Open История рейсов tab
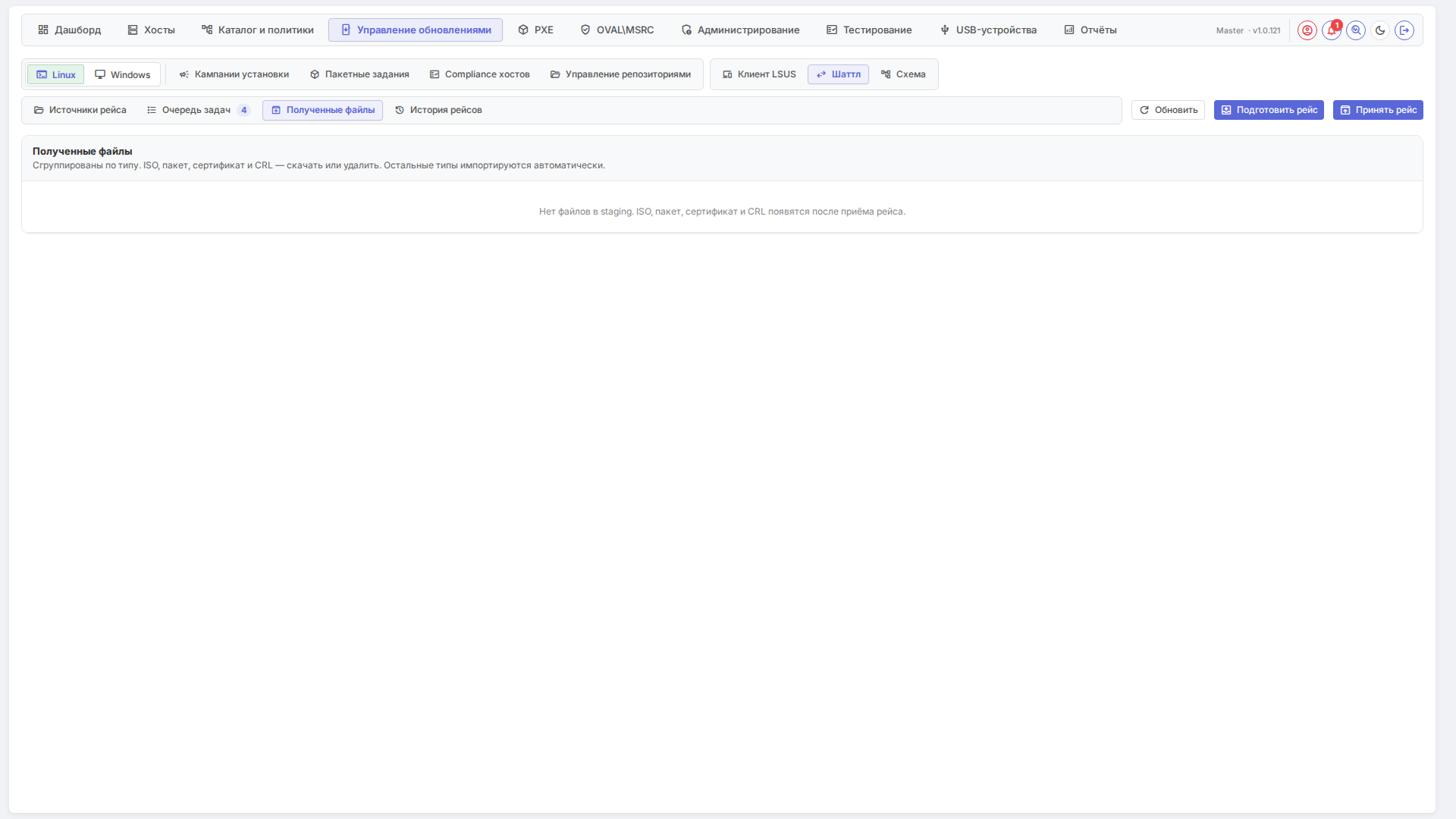The height and width of the screenshot is (819, 1456). pyautogui.click(x=438, y=110)
